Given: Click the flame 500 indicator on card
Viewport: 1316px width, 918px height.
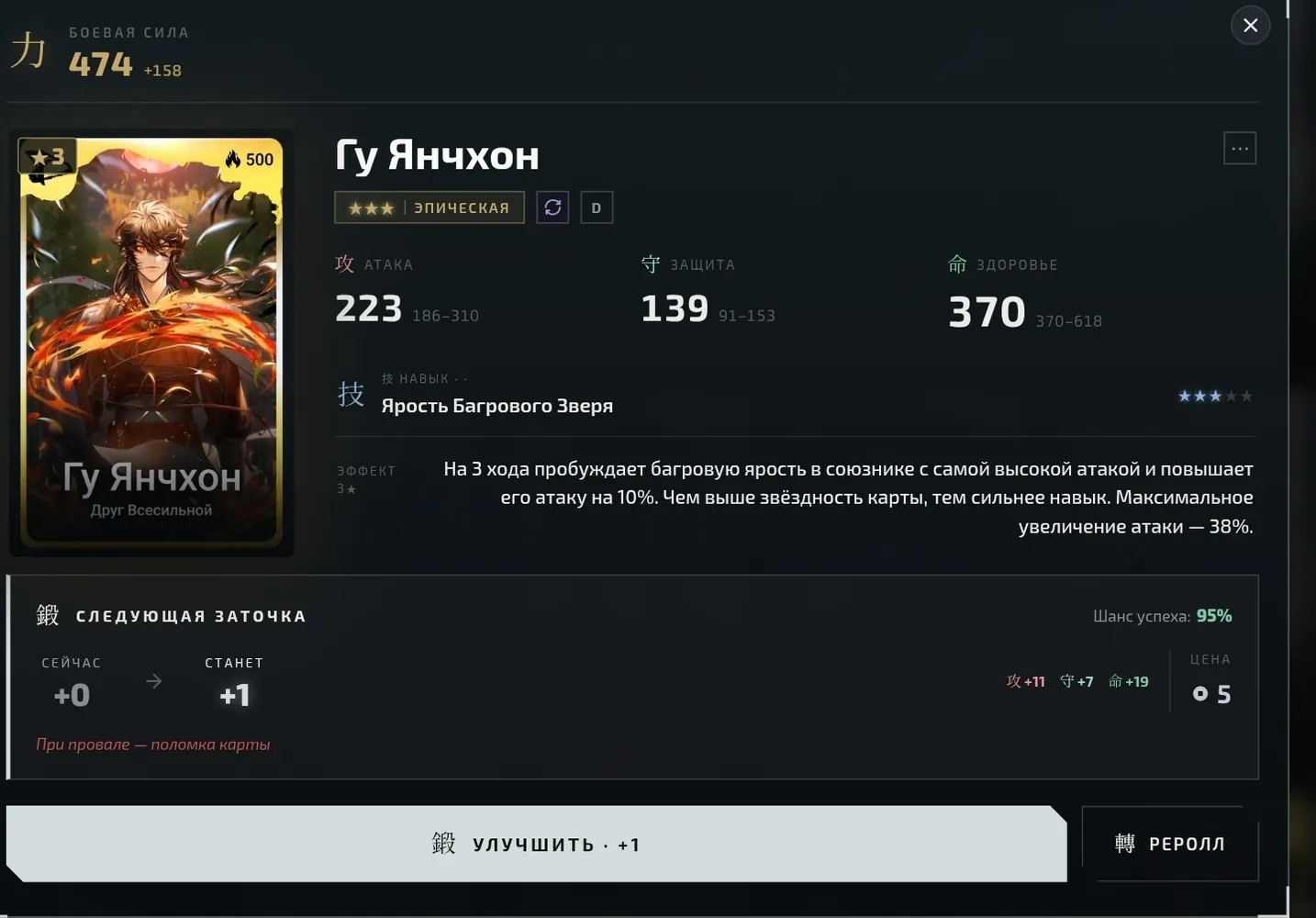Looking at the screenshot, I should pyautogui.click(x=250, y=159).
